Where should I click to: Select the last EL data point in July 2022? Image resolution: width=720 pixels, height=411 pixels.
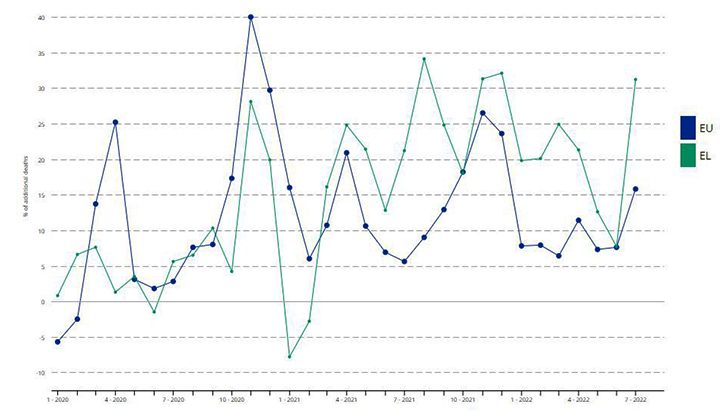click(636, 80)
